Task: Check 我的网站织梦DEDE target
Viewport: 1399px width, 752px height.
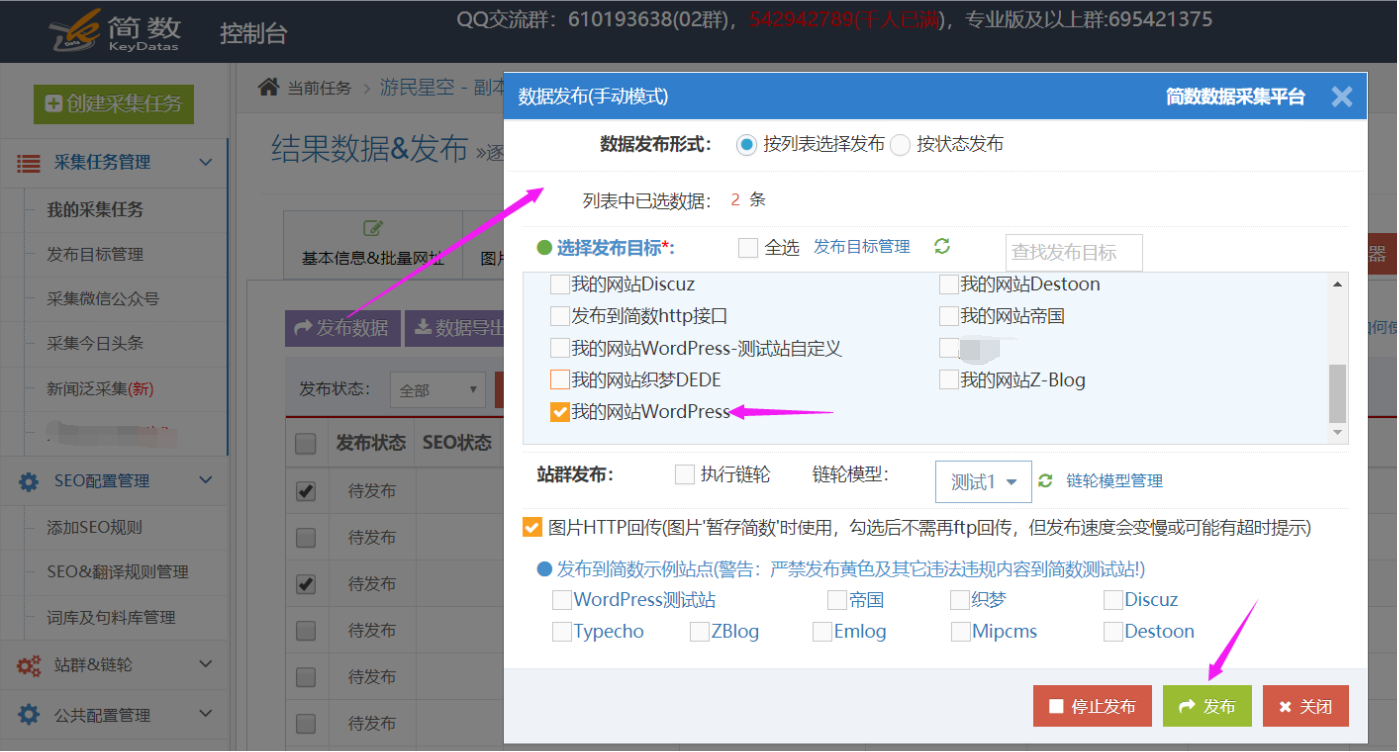Action: coord(560,380)
